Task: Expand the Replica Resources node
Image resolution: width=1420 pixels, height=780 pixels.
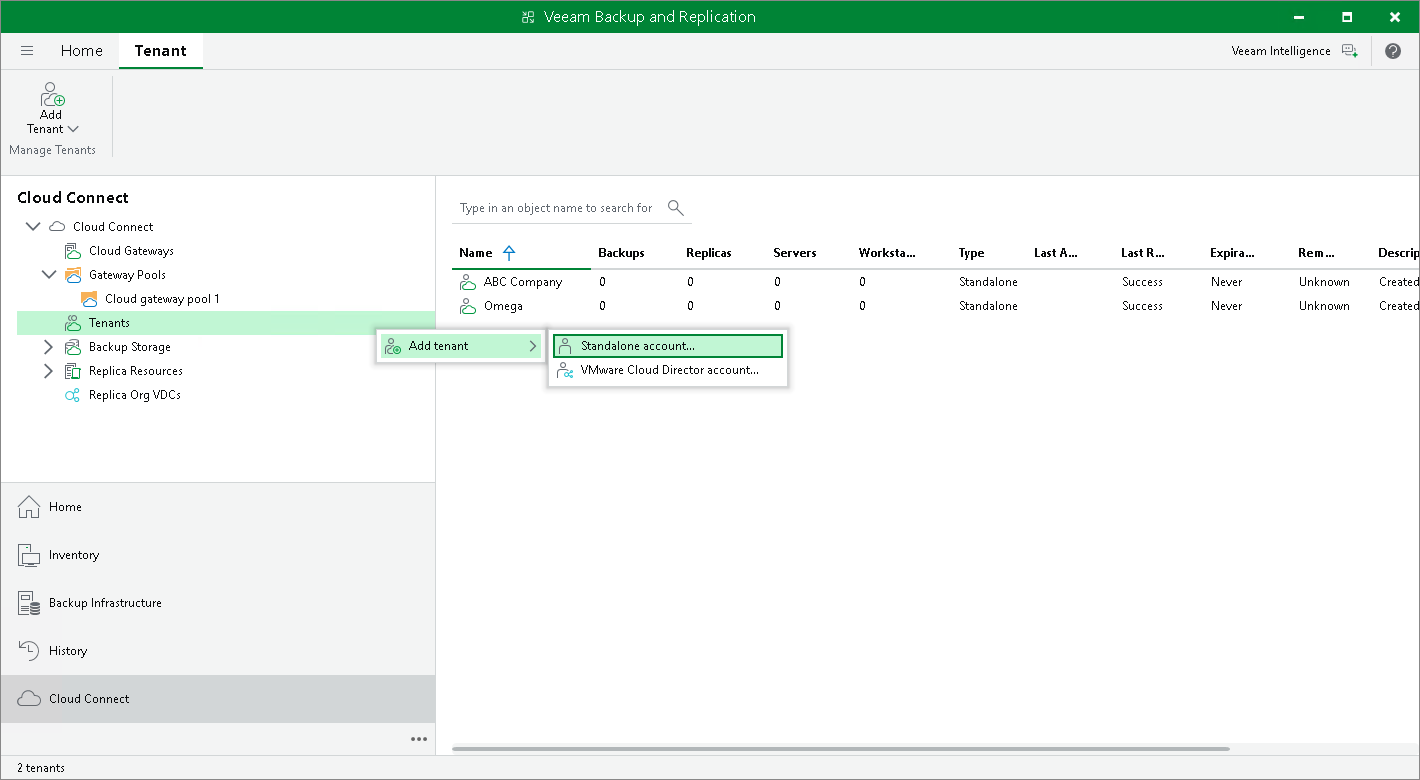Action: 49,371
